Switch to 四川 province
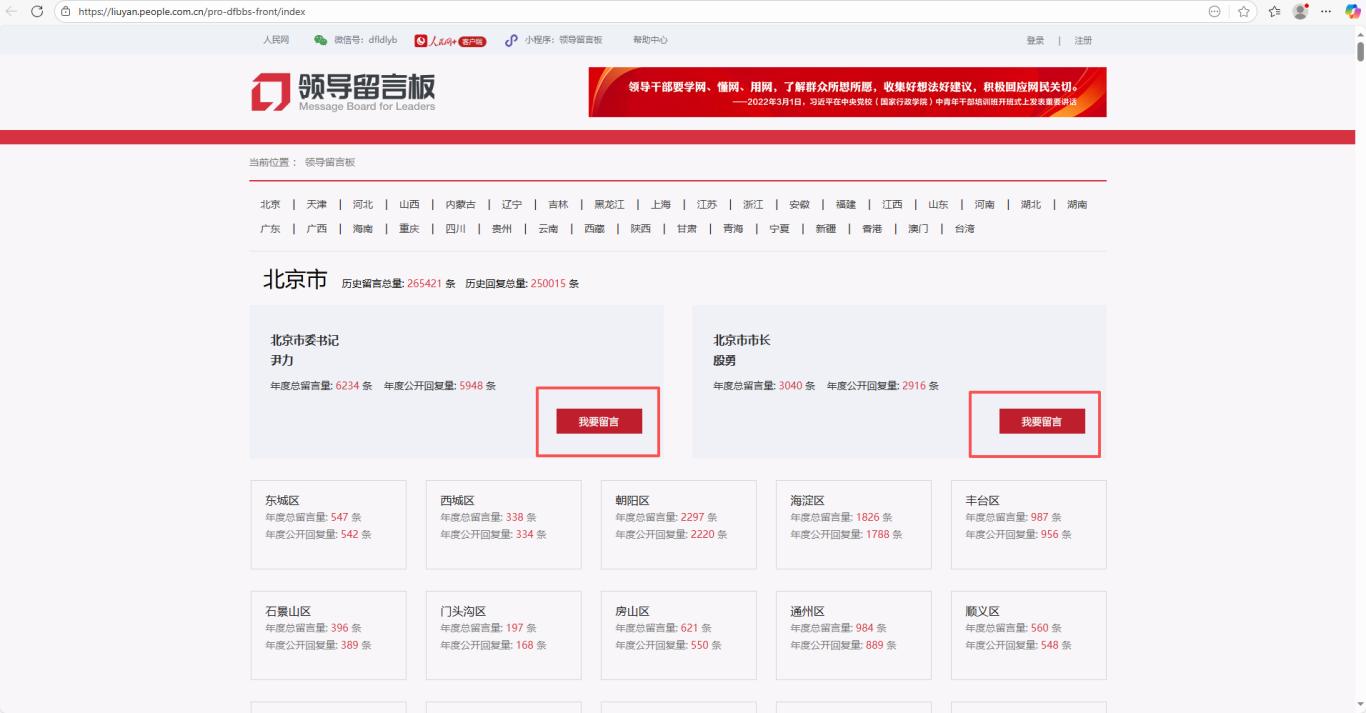Image resolution: width=1366 pixels, height=713 pixels. pyautogui.click(x=455, y=229)
